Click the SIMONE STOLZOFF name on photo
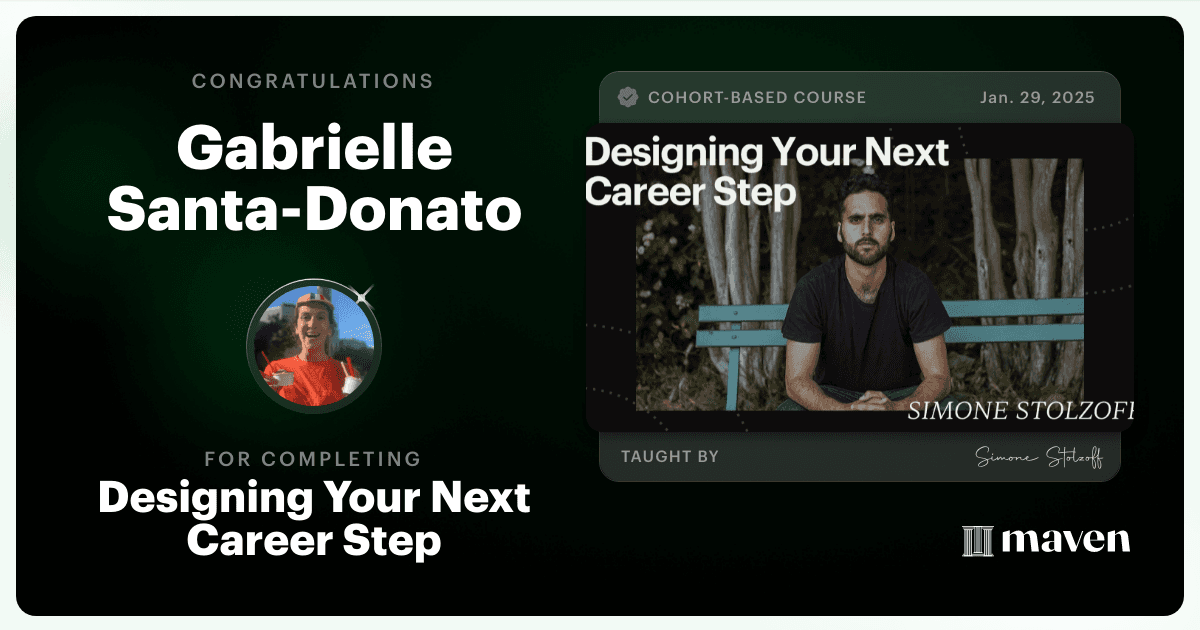Viewport: 1200px width, 630px height. (x=1020, y=412)
